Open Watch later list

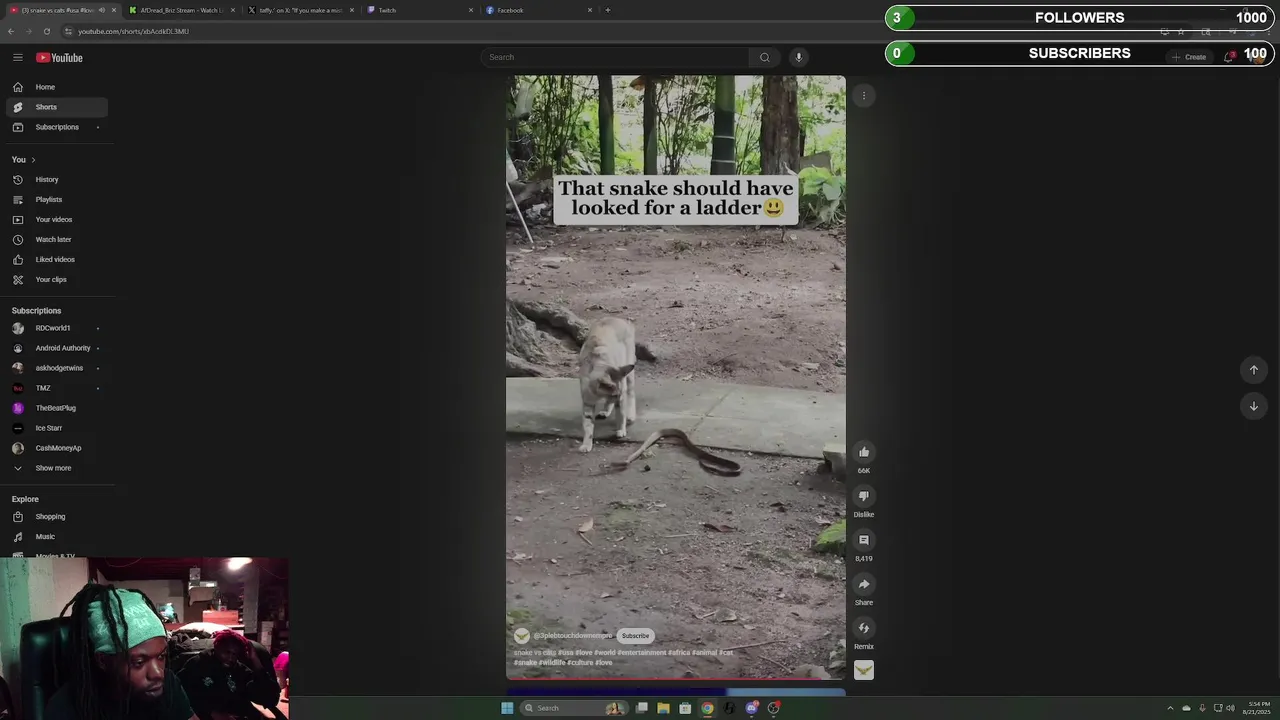coord(57,240)
